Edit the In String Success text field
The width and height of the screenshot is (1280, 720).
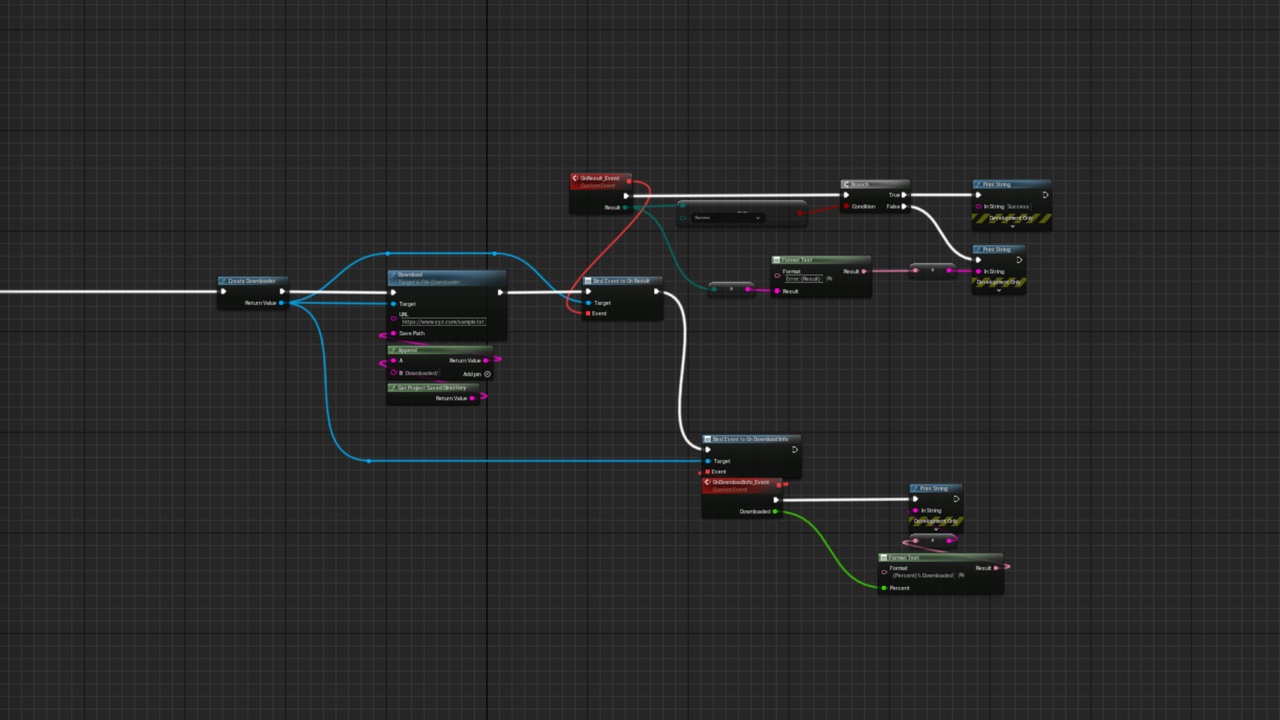(1018, 206)
